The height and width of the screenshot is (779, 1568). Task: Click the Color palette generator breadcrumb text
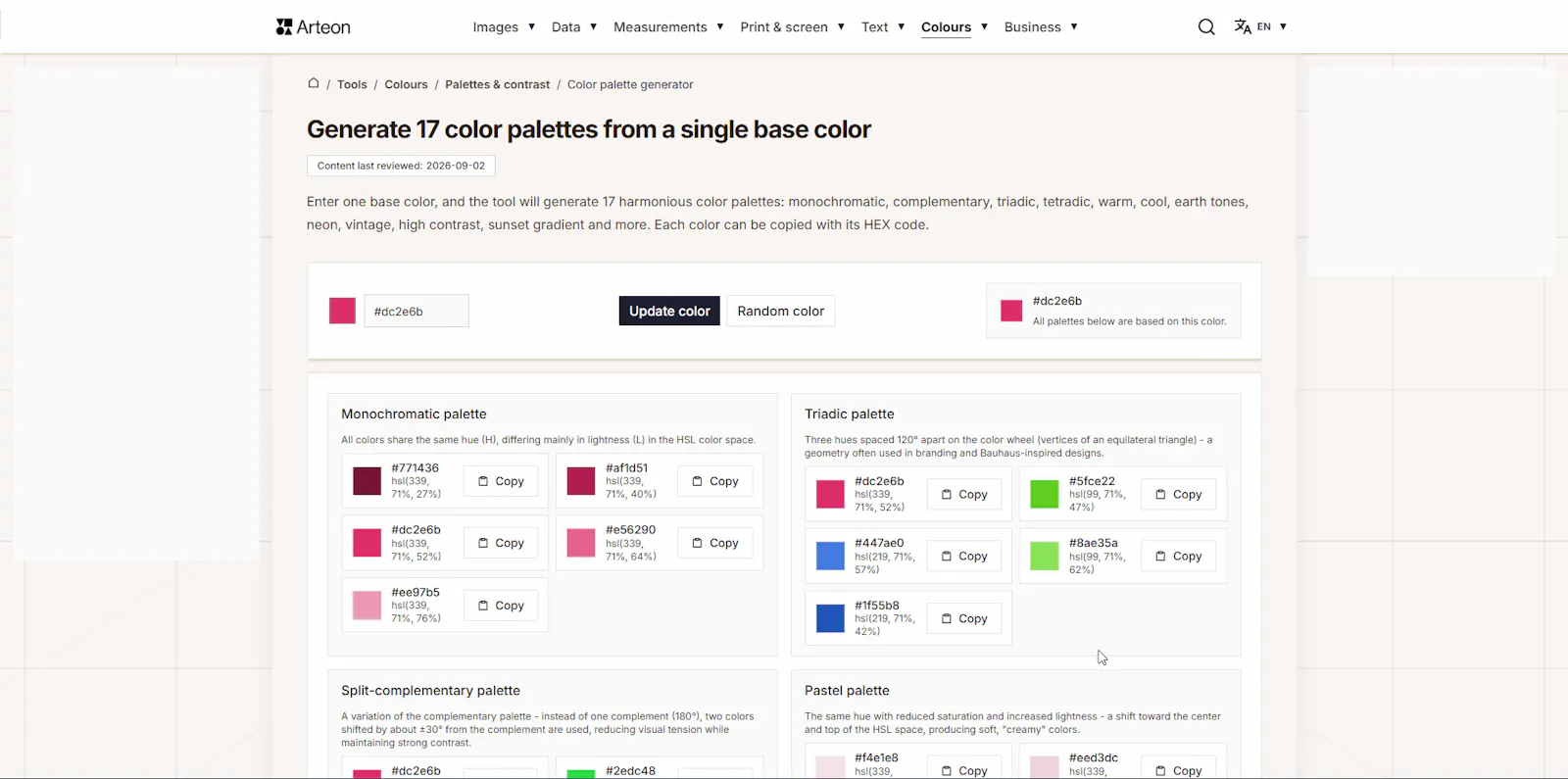(x=630, y=84)
